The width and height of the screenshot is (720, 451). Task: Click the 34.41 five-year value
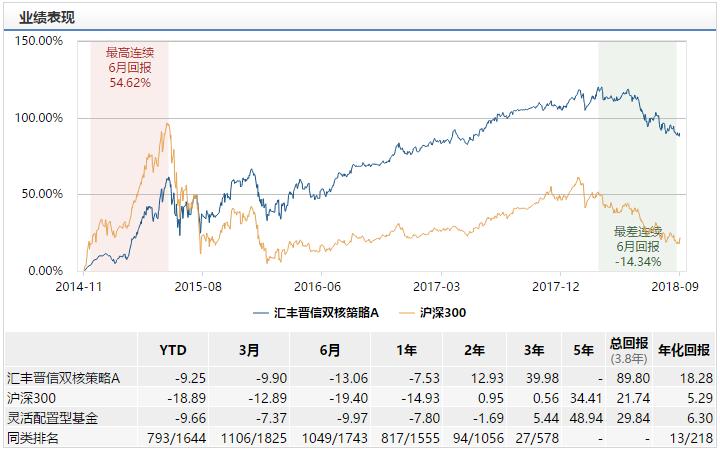tap(586, 398)
